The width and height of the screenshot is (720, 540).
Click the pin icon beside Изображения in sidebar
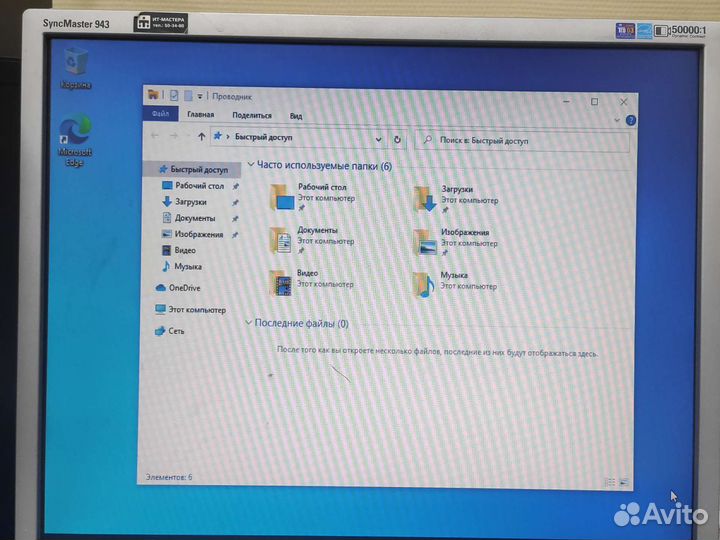coord(235,235)
